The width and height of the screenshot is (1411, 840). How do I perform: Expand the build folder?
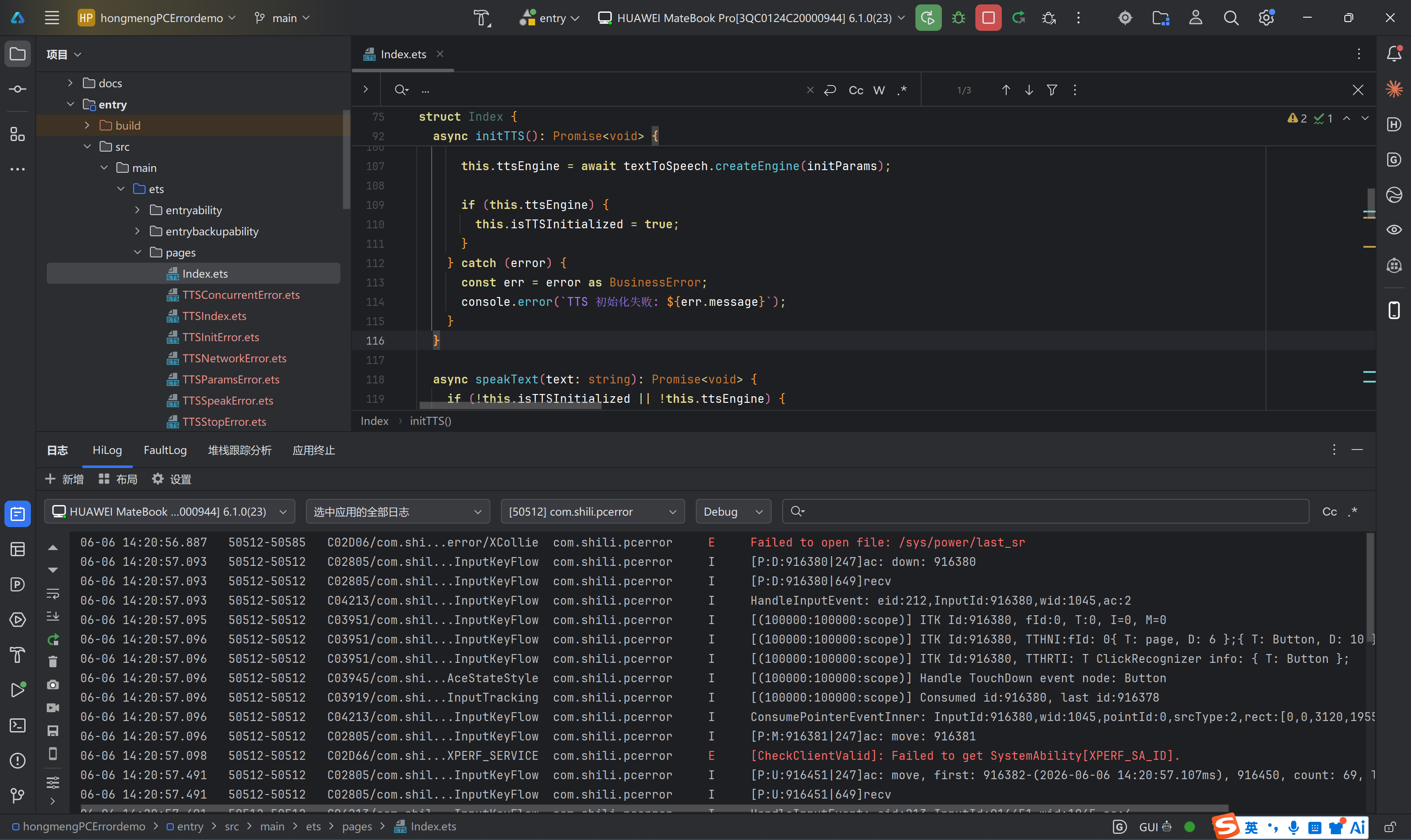click(x=87, y=125)
